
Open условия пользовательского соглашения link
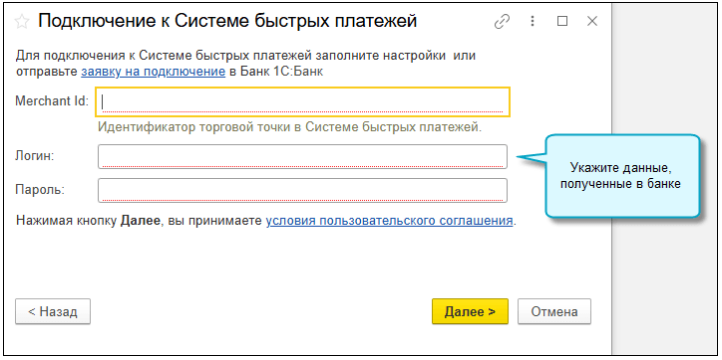click(389, 221)
